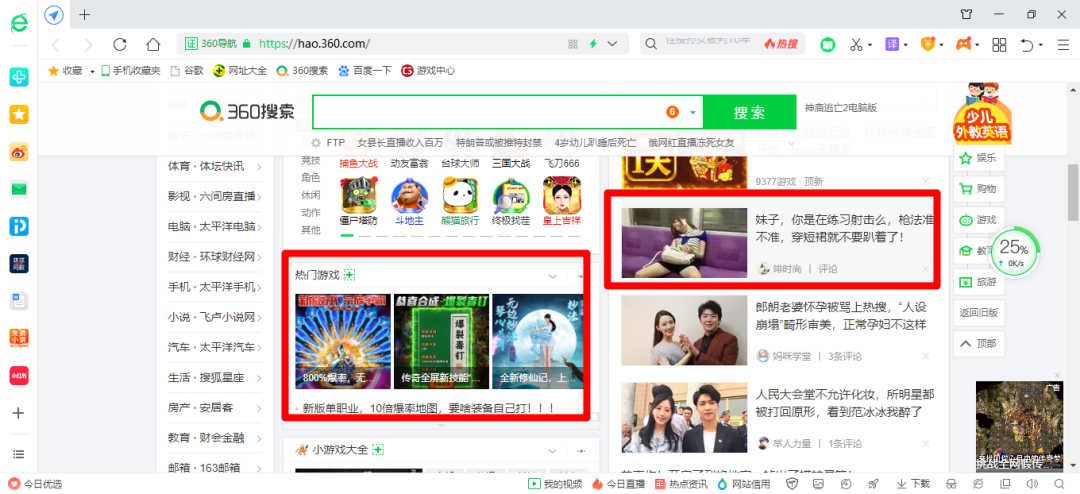Click the 360 browser logo icon
Screen dimensions: 1080x494
[x=19, y=24]
